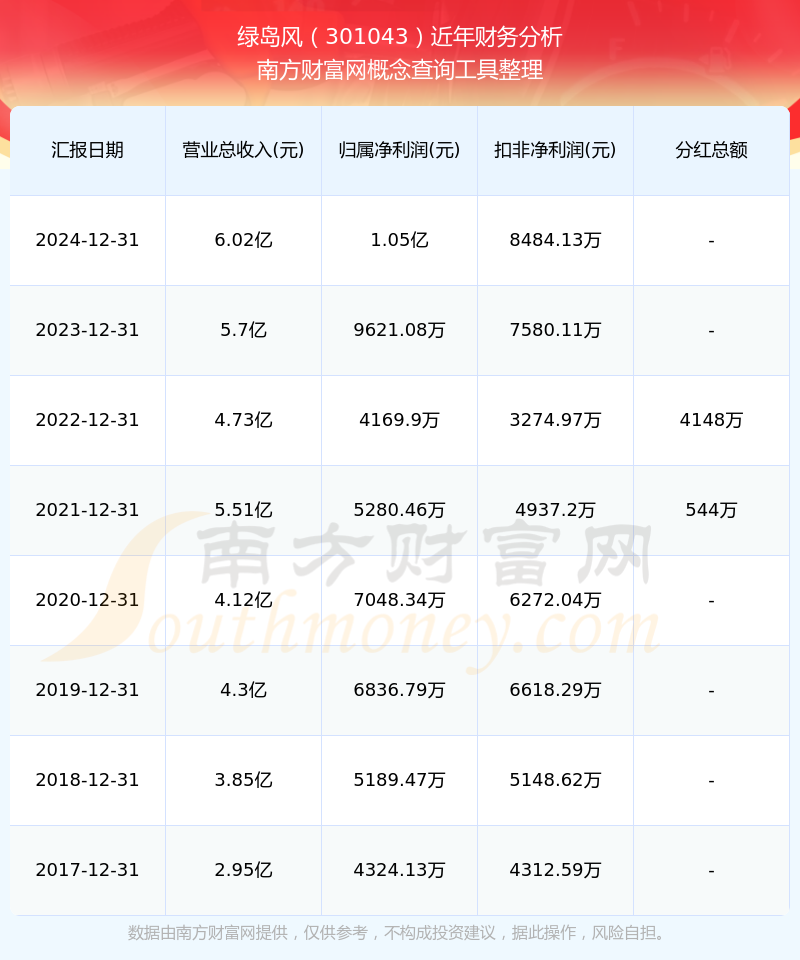800x960 pixels.
Task: Select the 6.02亿 revenue cell
Action: point(244,240)
